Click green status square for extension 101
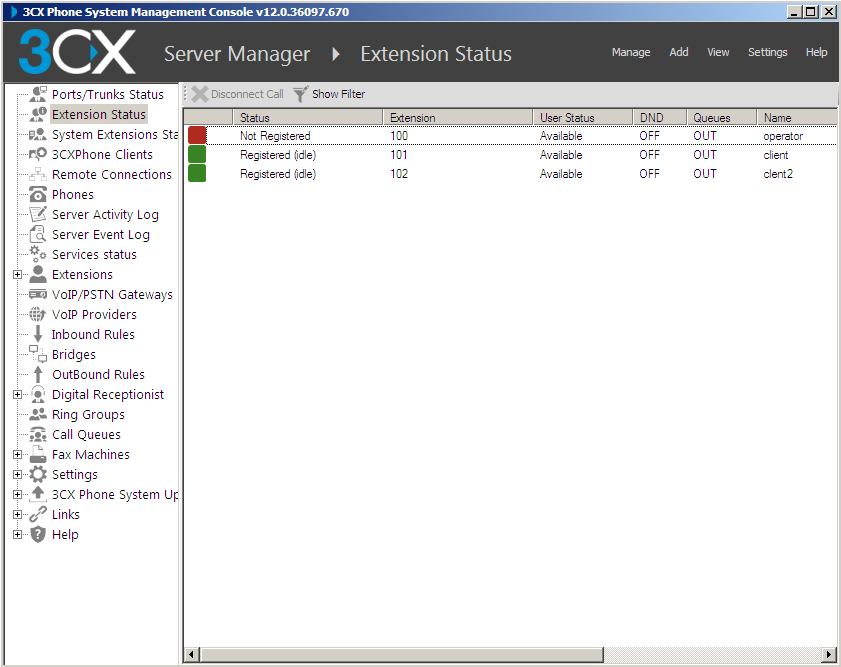This screenshot has height=667, width=841. coord(197,154)
